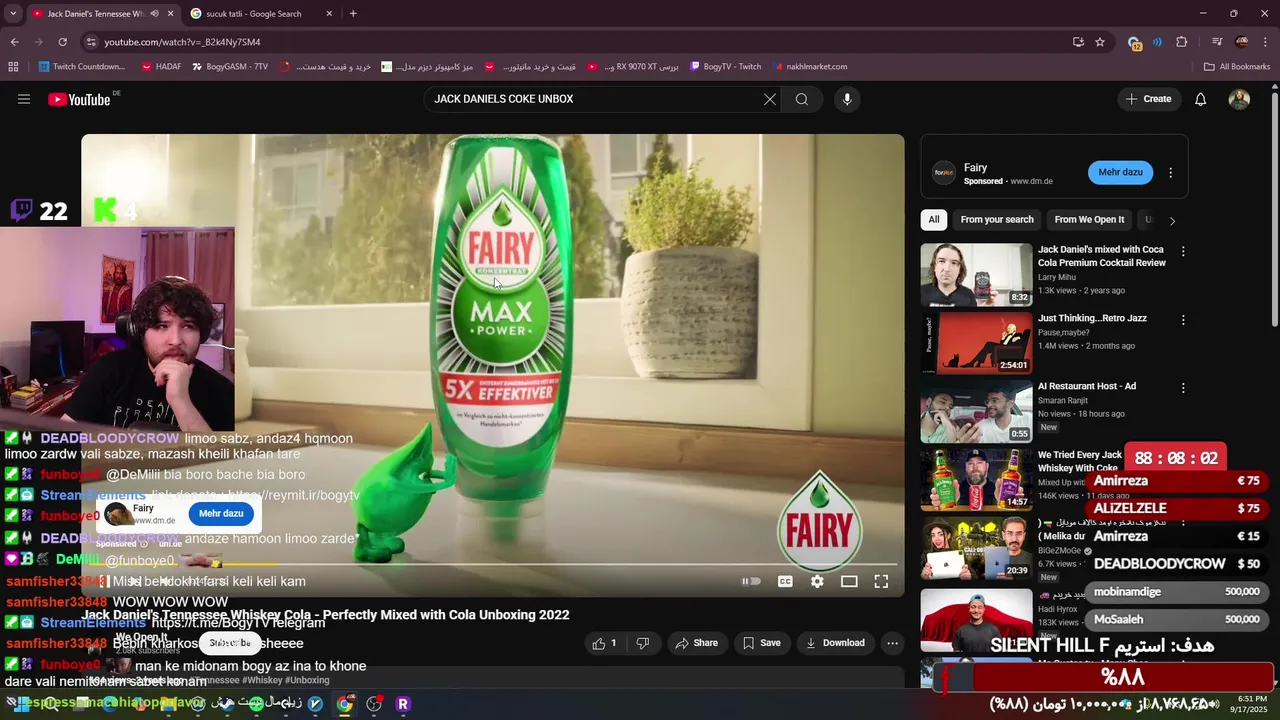Image resolution: width=1280 pixels, height=720 pixels.
Task: View site information for youtube.com
Action: [91, 42]
